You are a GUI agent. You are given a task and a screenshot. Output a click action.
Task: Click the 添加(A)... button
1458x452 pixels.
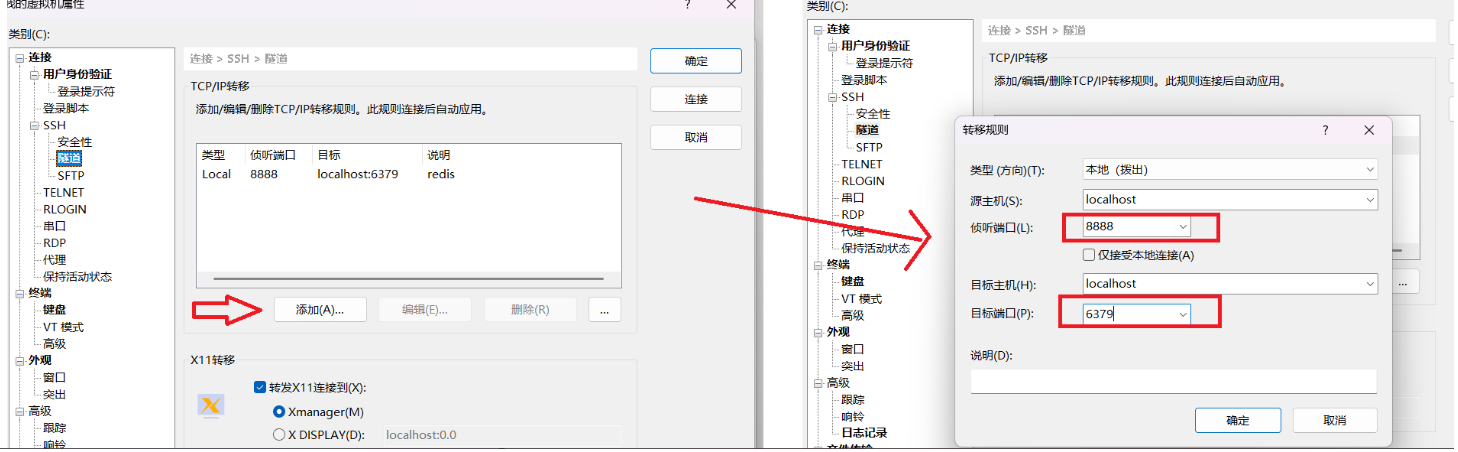pyautogui.click(x=320, y=310)
